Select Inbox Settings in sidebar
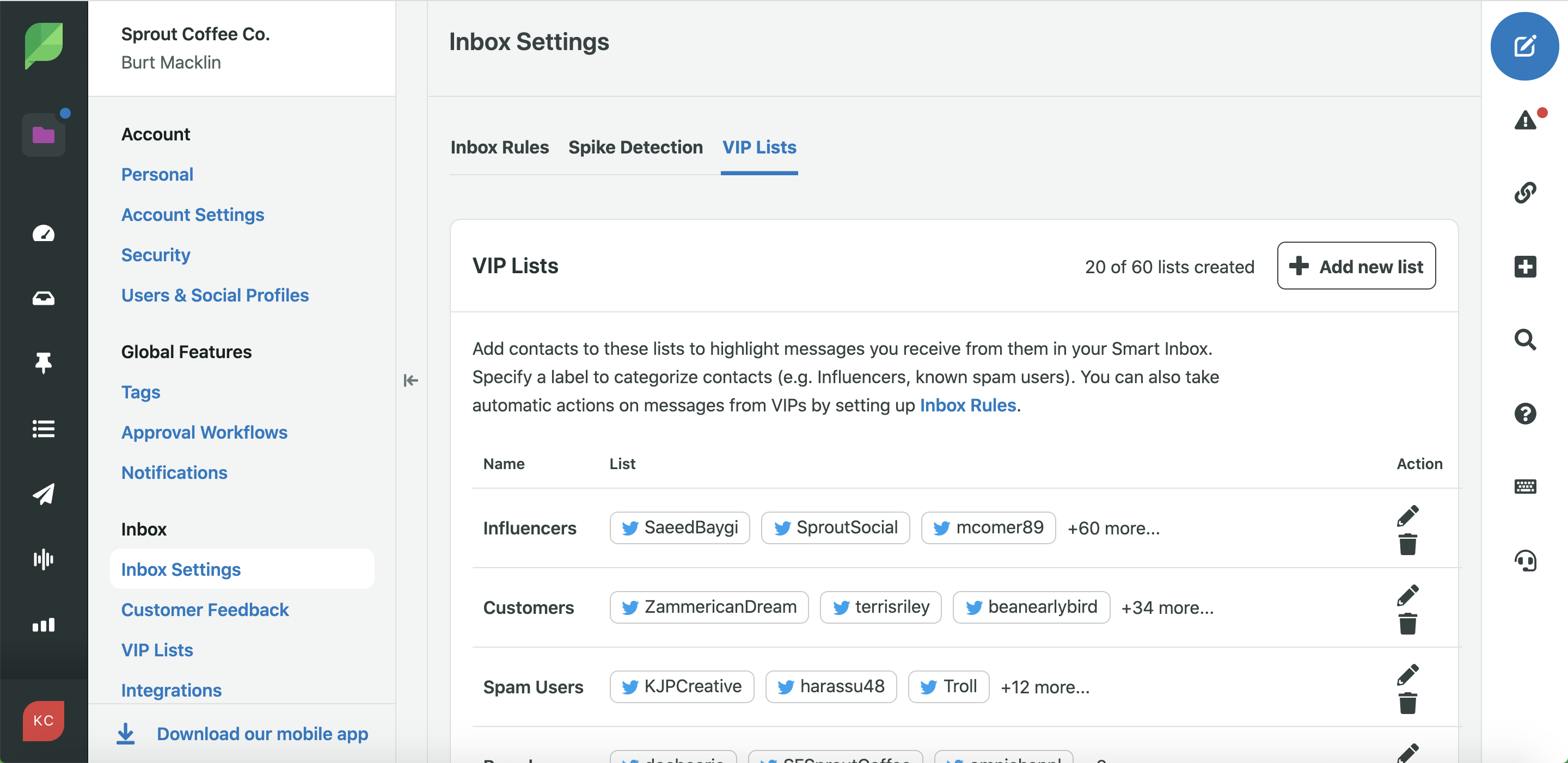1568x763 pixels. 242,569
